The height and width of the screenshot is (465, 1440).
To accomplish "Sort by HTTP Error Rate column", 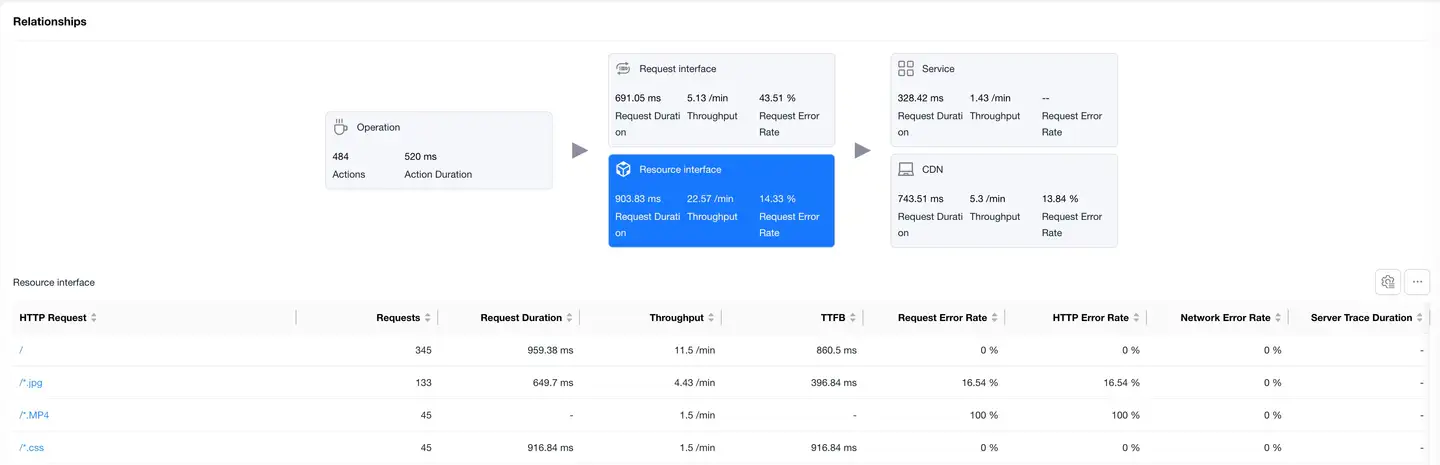I will pos(1137,318).
